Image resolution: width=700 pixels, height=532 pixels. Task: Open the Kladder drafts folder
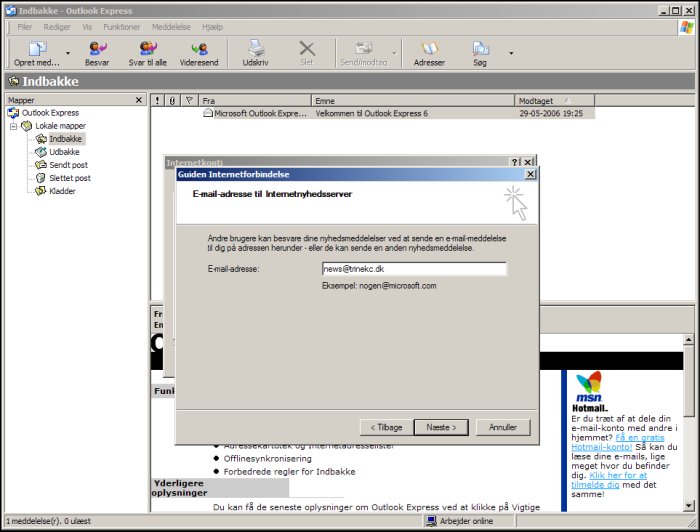pos(62,191)
